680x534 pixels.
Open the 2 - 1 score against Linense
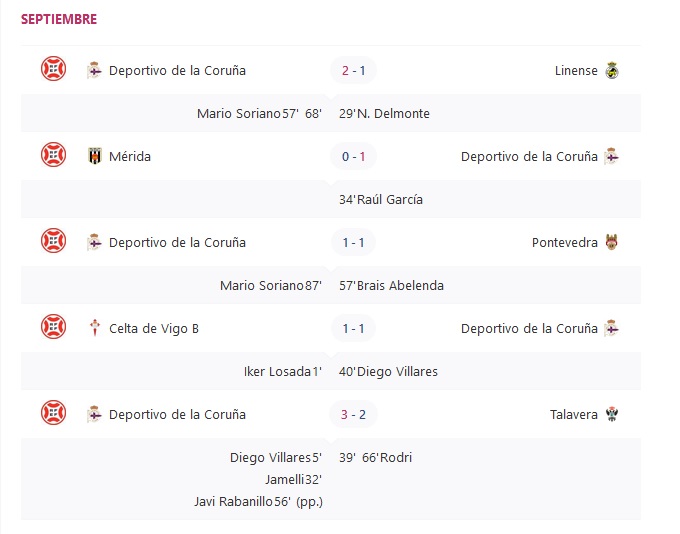[x=354, y=71]
